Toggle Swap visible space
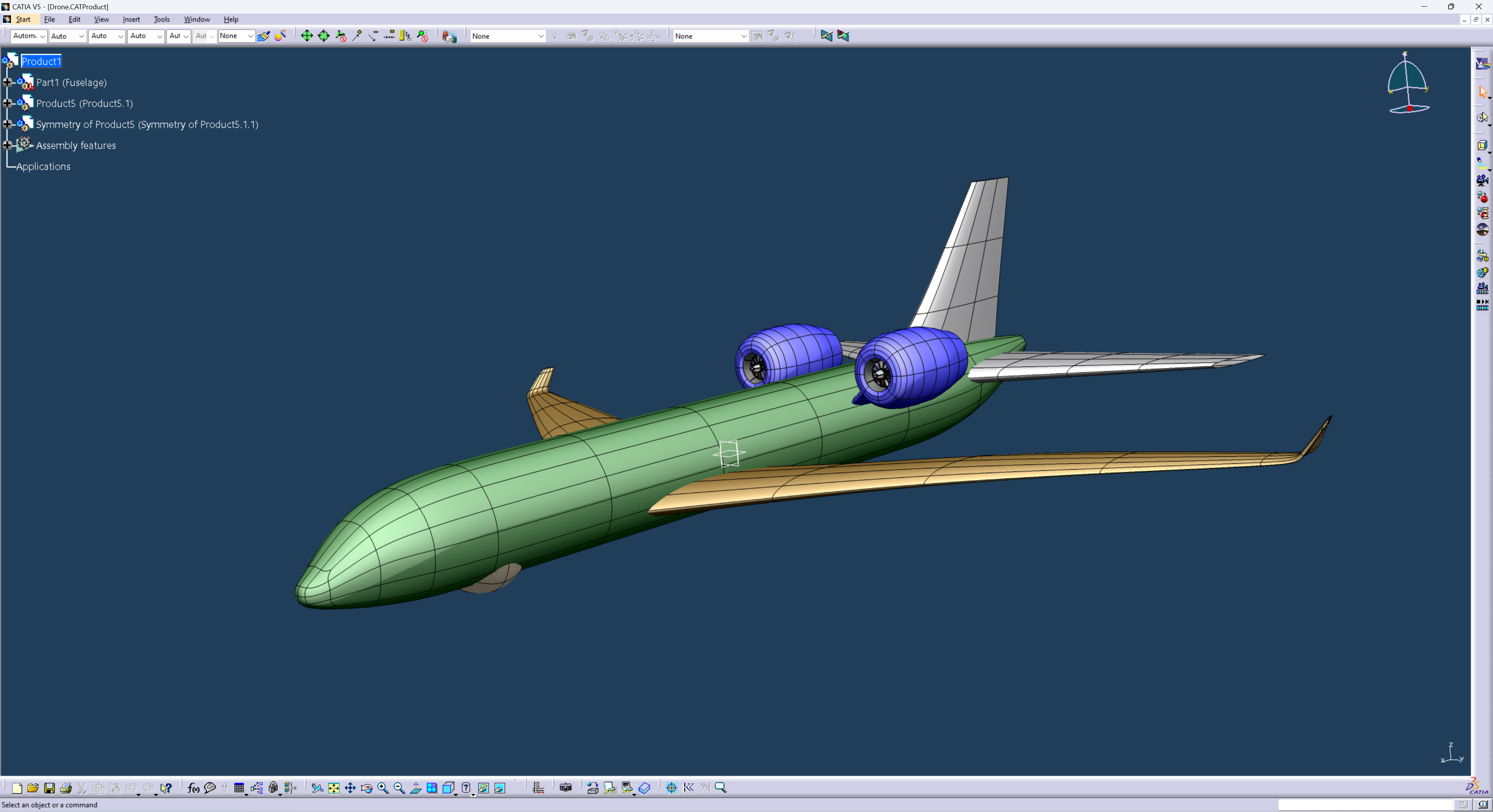 pos(500,788)
